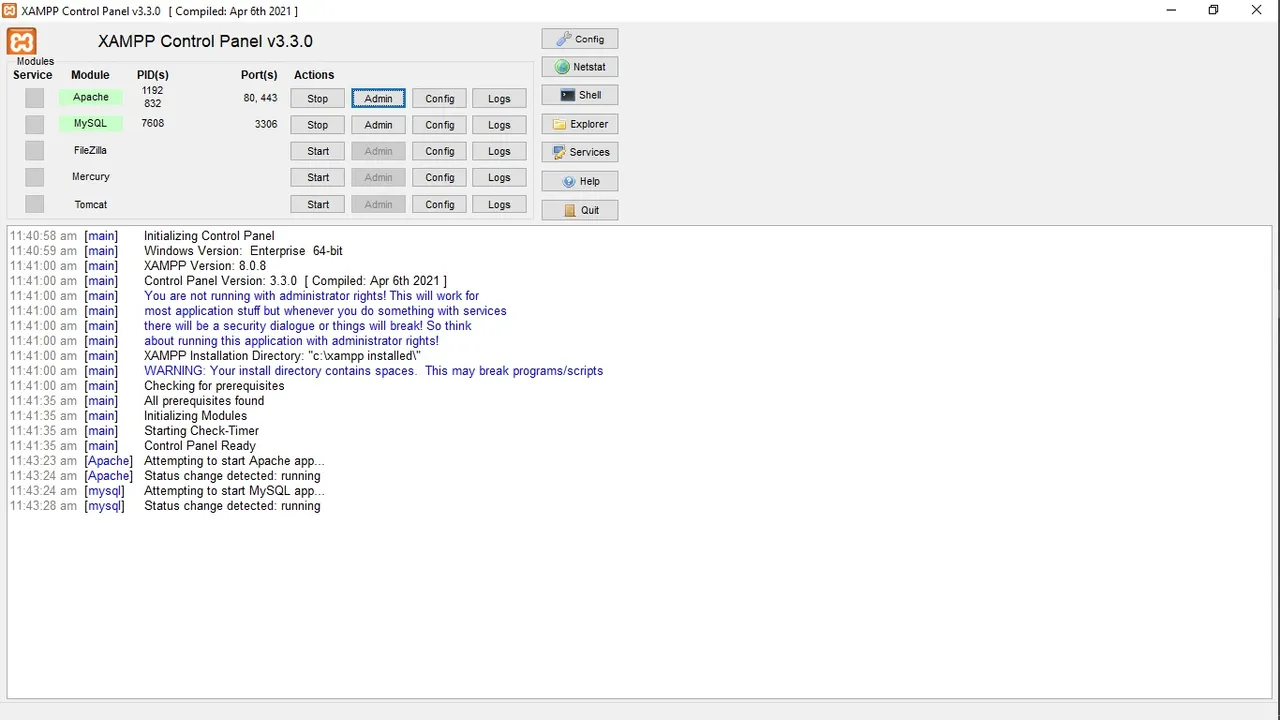Screen dimensions: 1280x720
Task: Close the XAMPP Control Panel window
Action: tap(1257, 10)
